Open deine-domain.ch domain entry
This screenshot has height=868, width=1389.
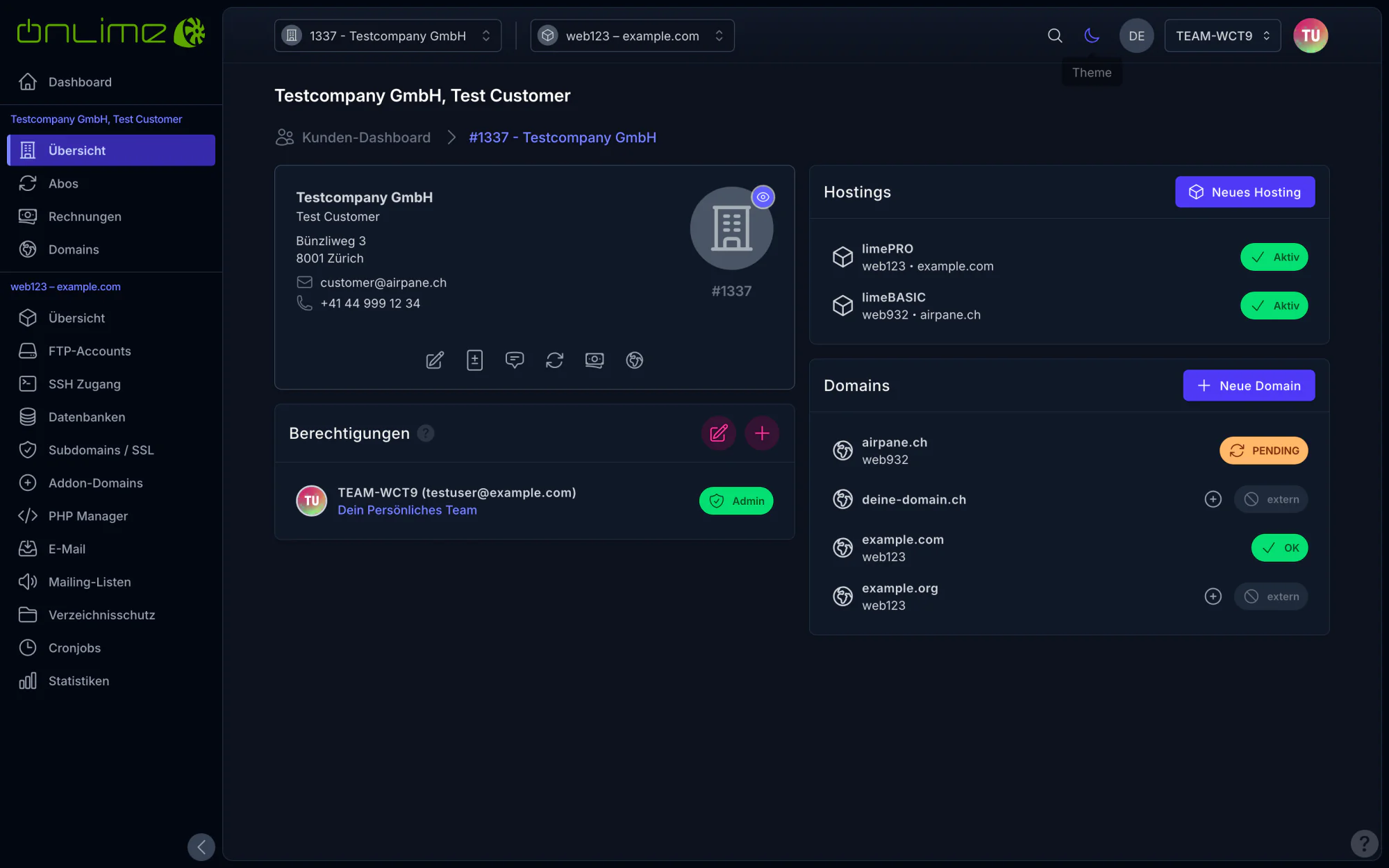pyautogui.click(x=914, y=499)
